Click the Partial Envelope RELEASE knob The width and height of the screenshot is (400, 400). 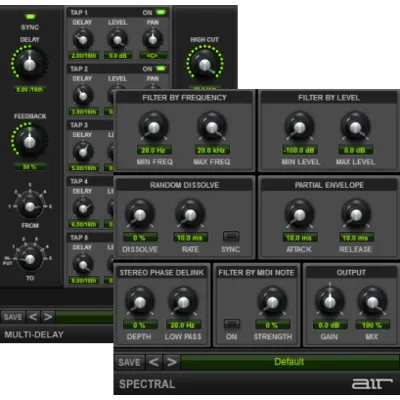(356, 215)
